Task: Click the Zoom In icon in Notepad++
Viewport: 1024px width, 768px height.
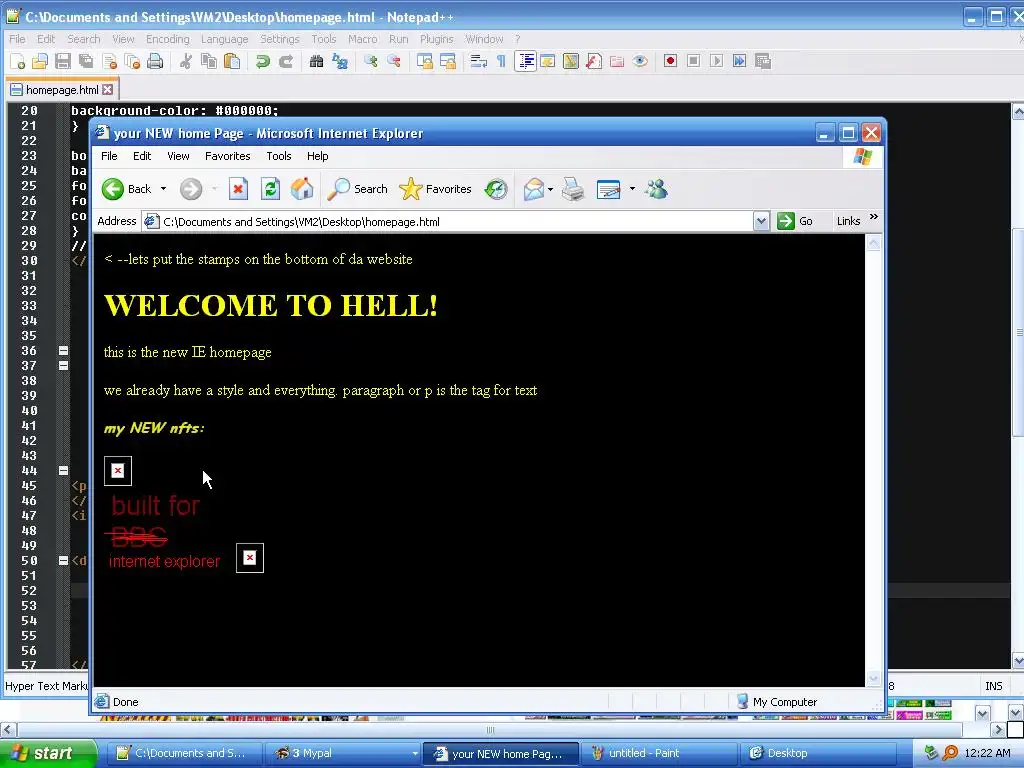Action: click(x=371, y=61)
